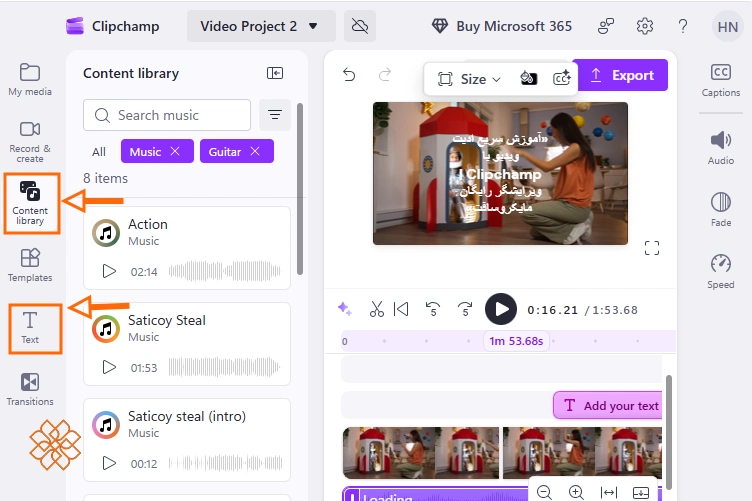Image resolution: width=752 pixels, height=501 pixels.
Task: Click the content library scrollbar
Action: [x=300, y=189]
